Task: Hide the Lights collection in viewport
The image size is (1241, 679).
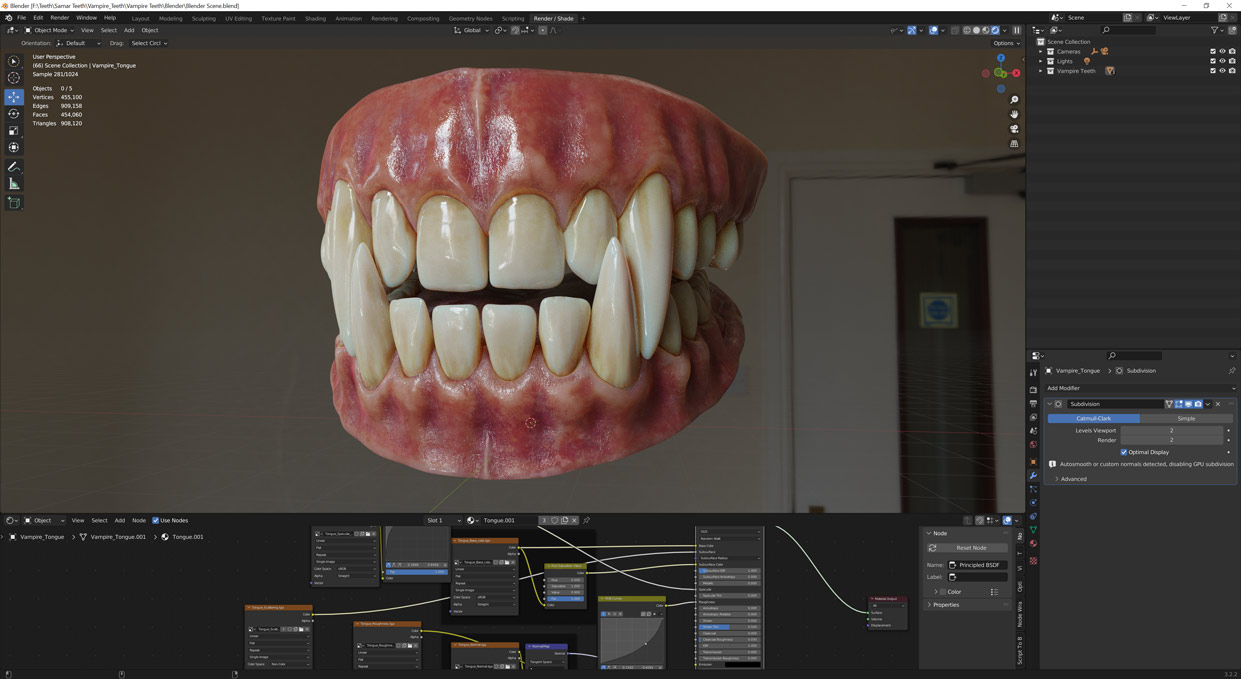Action: coord(1222,61)
